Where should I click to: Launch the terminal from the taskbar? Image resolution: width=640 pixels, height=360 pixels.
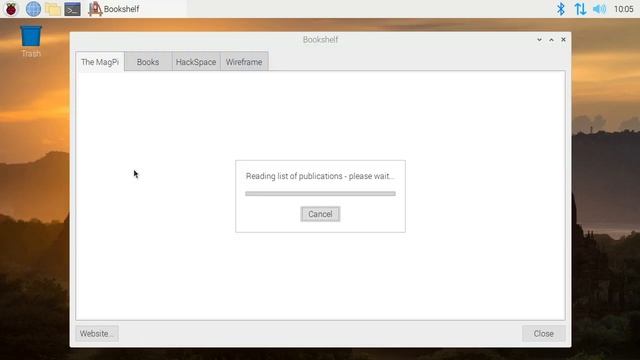pyautogui.click(x=73, y=9)
